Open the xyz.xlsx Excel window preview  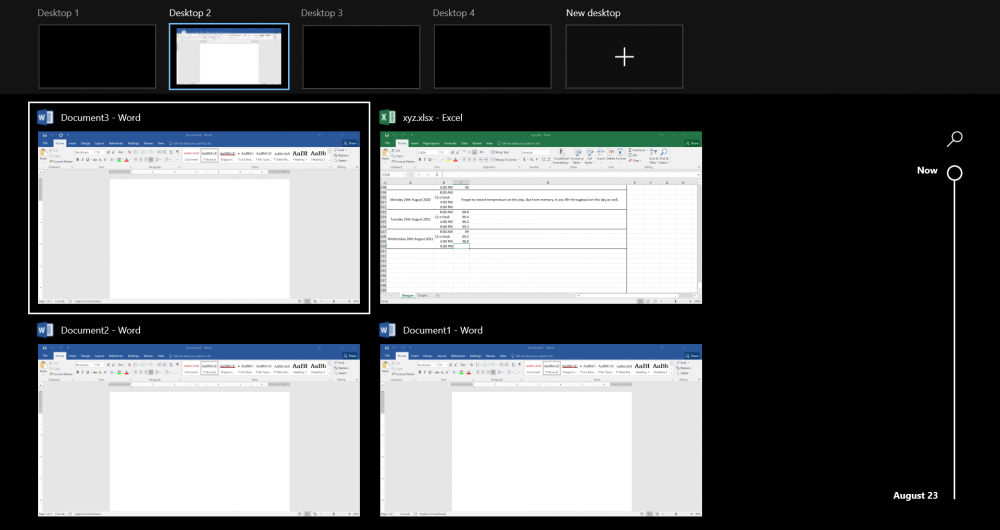click(541, 217)
